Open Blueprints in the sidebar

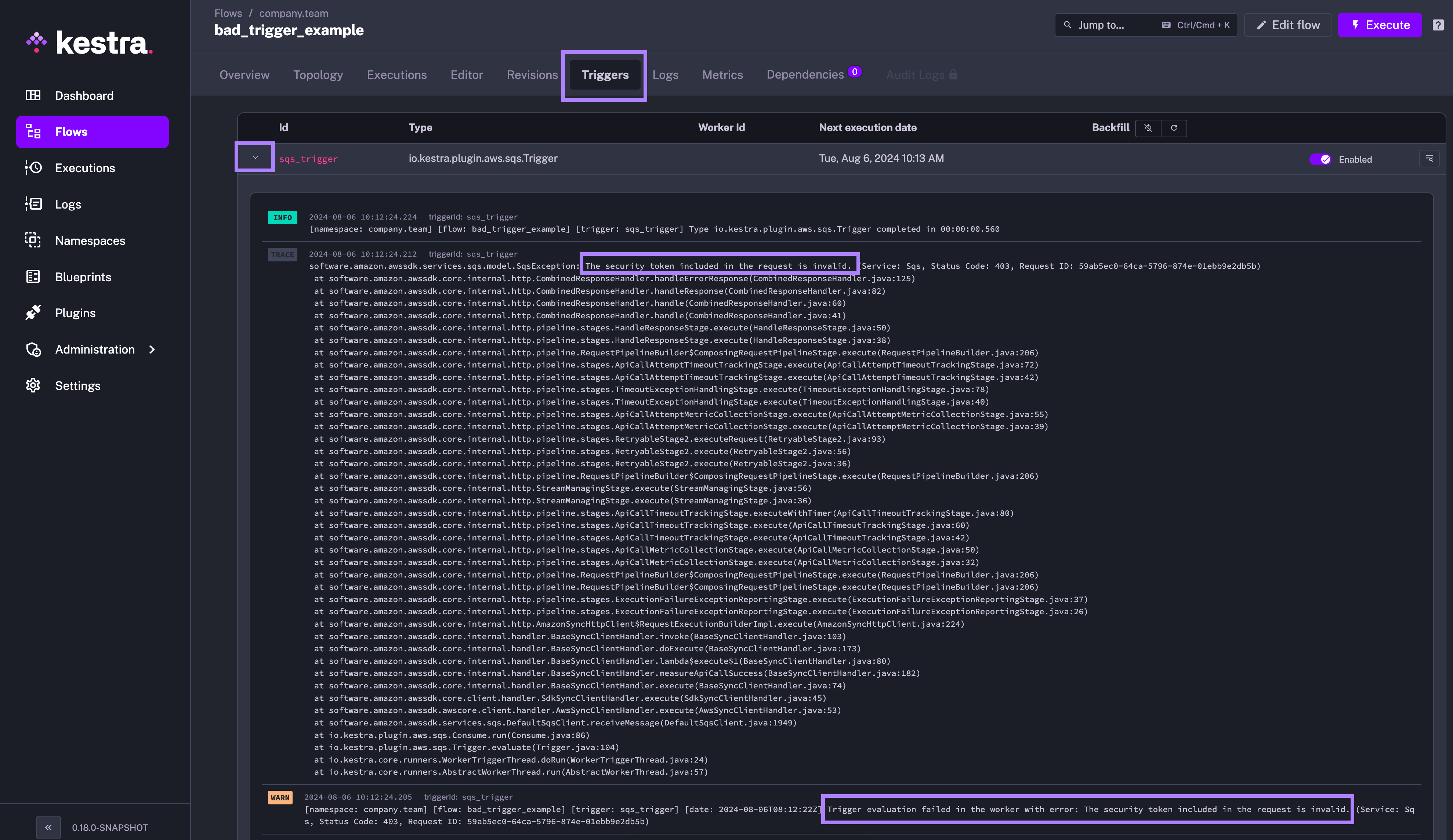point(83,277)
